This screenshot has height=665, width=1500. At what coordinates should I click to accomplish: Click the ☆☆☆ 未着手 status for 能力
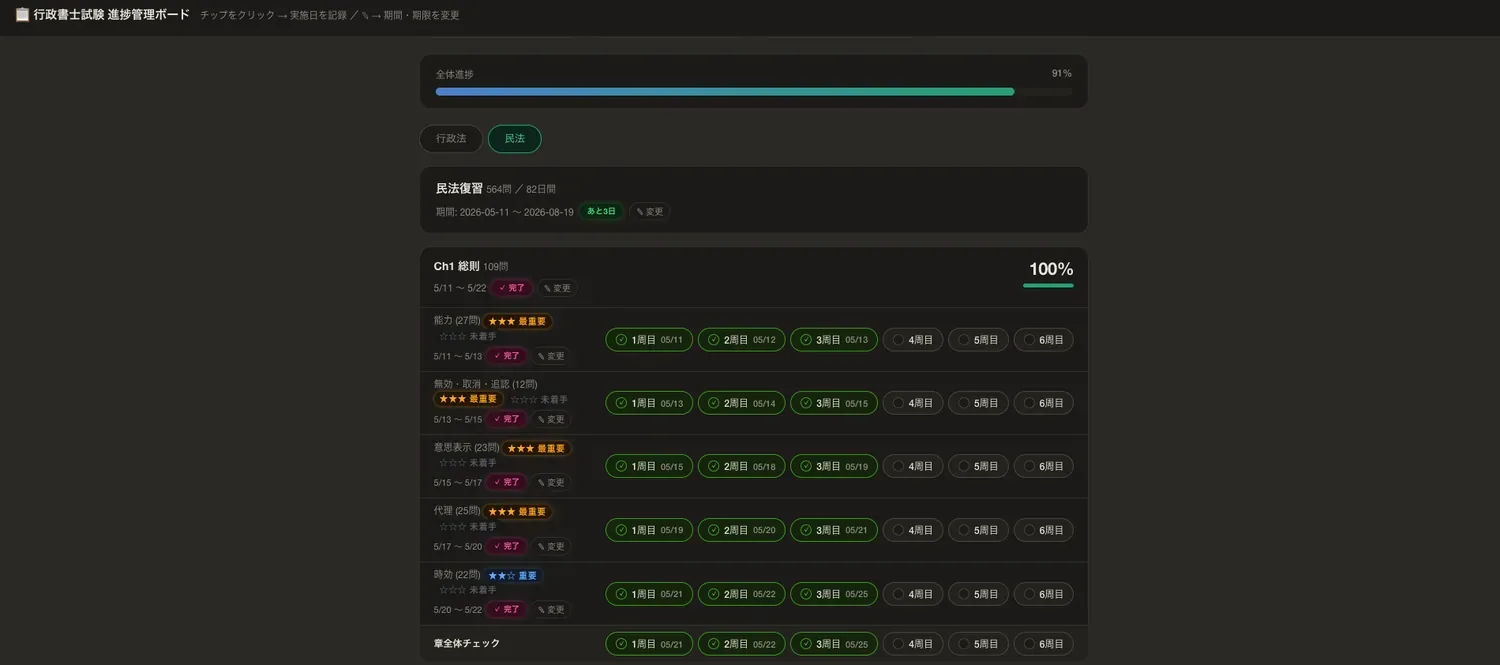click(x=468, y=337)
